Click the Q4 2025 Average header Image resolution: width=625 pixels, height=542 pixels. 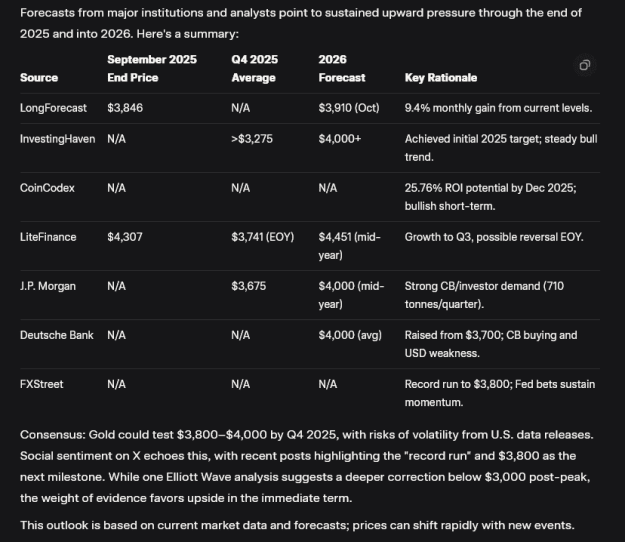[x=255, y=69]
